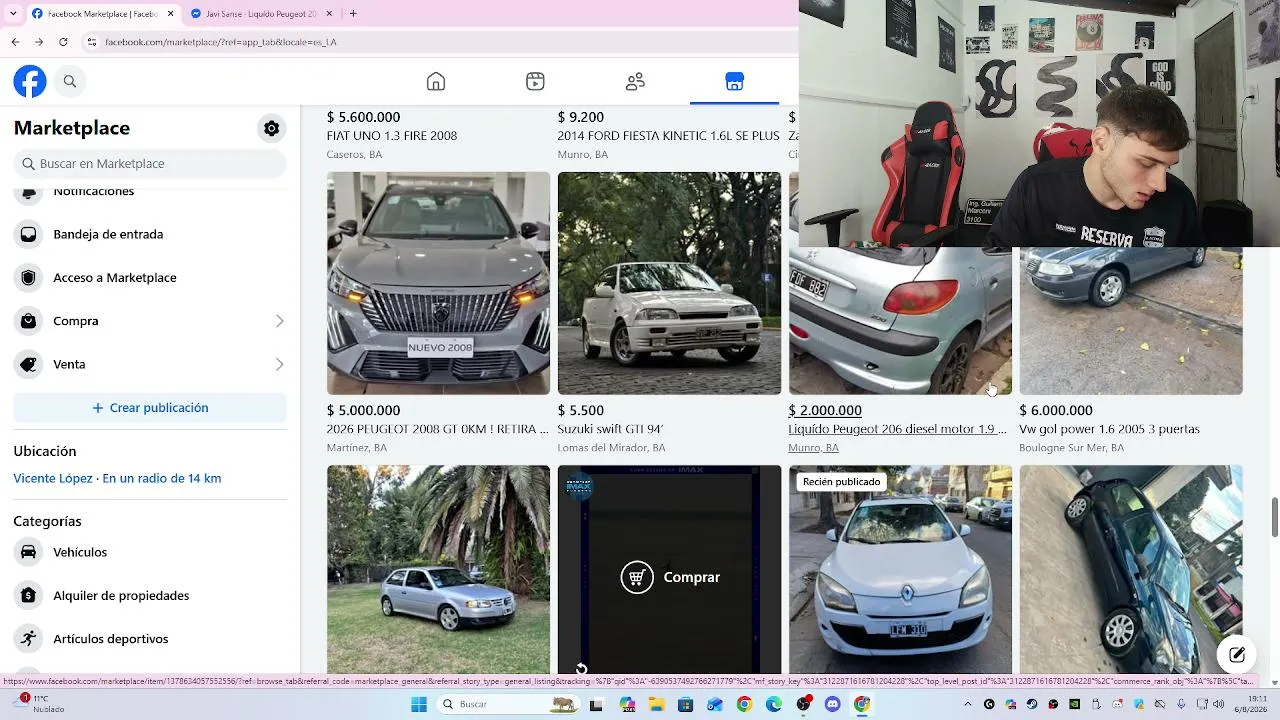This screenshot has width=1280, height=720.
Task: Go back with browser back arrow
Action: click(x=15, y=42)
